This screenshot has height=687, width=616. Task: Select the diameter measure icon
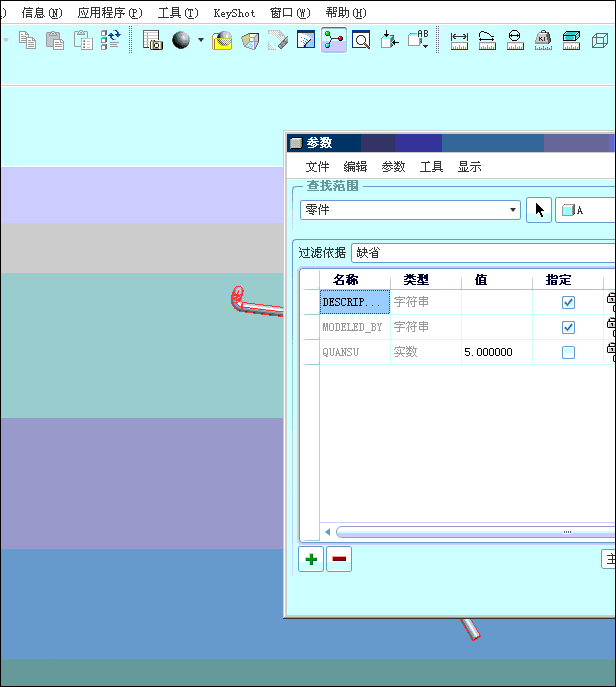515,40
